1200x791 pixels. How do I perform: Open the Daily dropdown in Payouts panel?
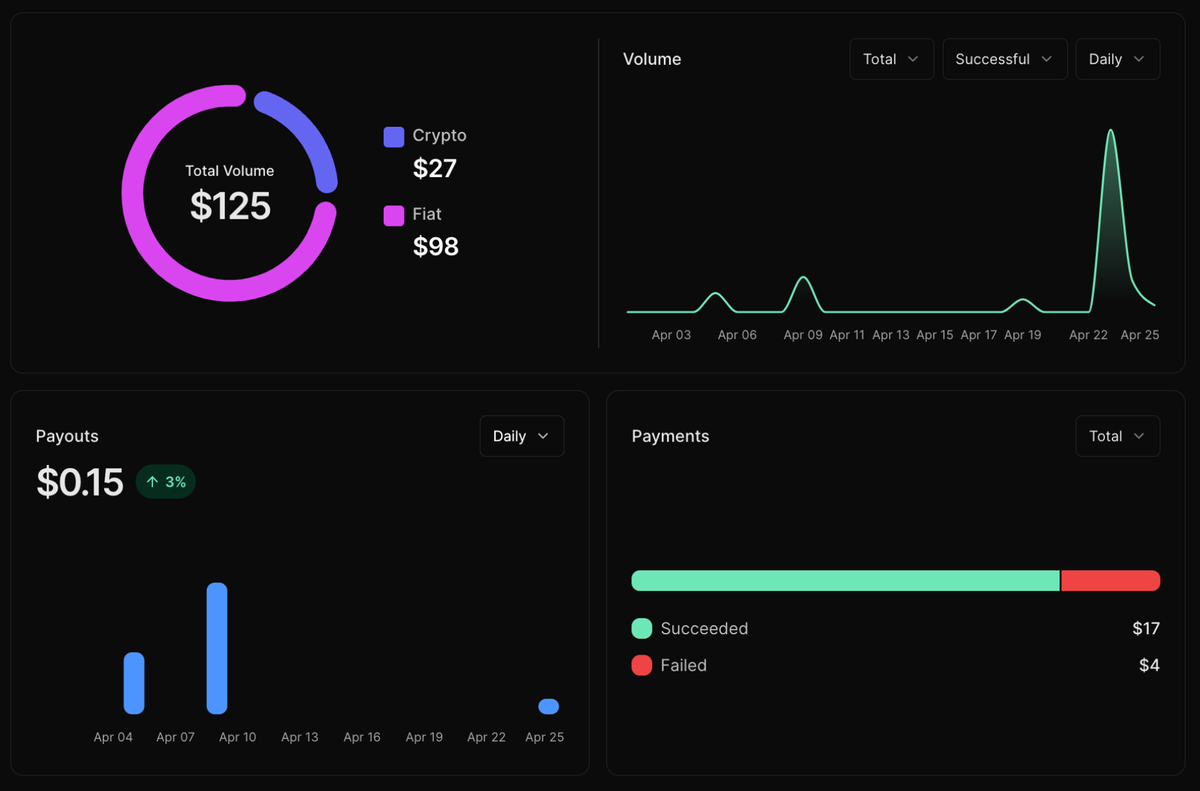tap(521, 436)
